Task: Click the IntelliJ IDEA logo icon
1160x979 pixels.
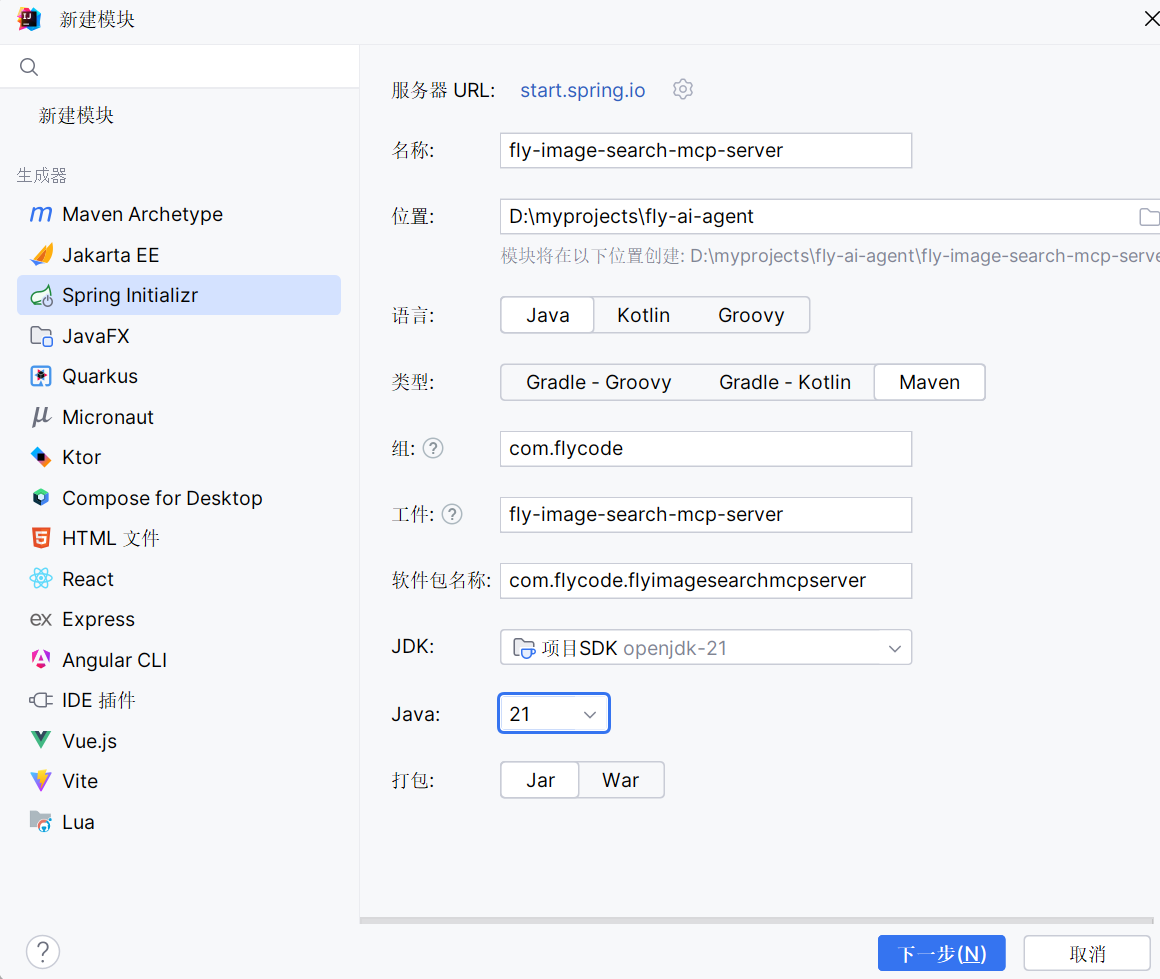Action: (x=29, y=19)
